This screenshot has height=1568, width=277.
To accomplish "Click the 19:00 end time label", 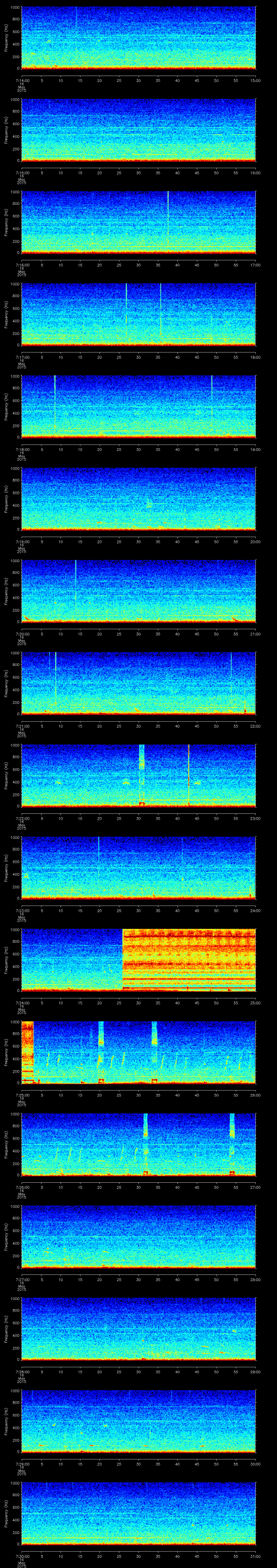I will pyautogui.click(x=256, y=449).
